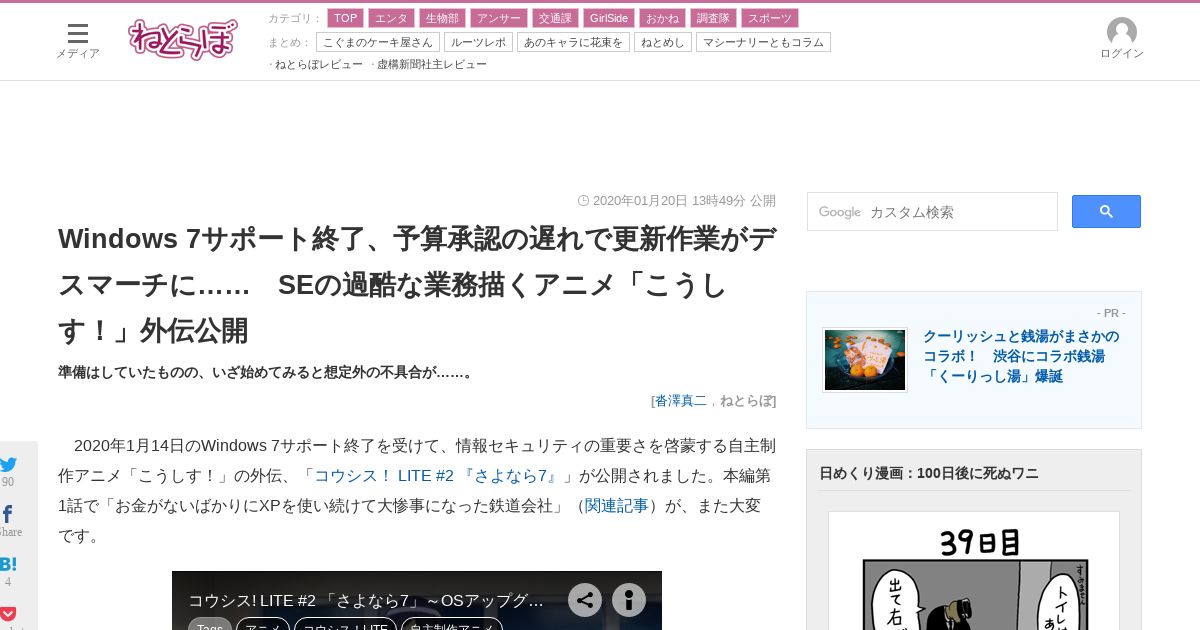
Task: Select the TOP category tab
Action: (346, 18)
